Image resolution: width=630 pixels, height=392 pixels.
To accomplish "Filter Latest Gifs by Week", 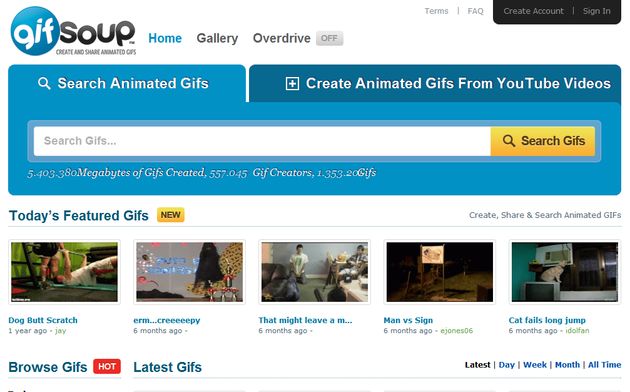I will coord(535,365).
